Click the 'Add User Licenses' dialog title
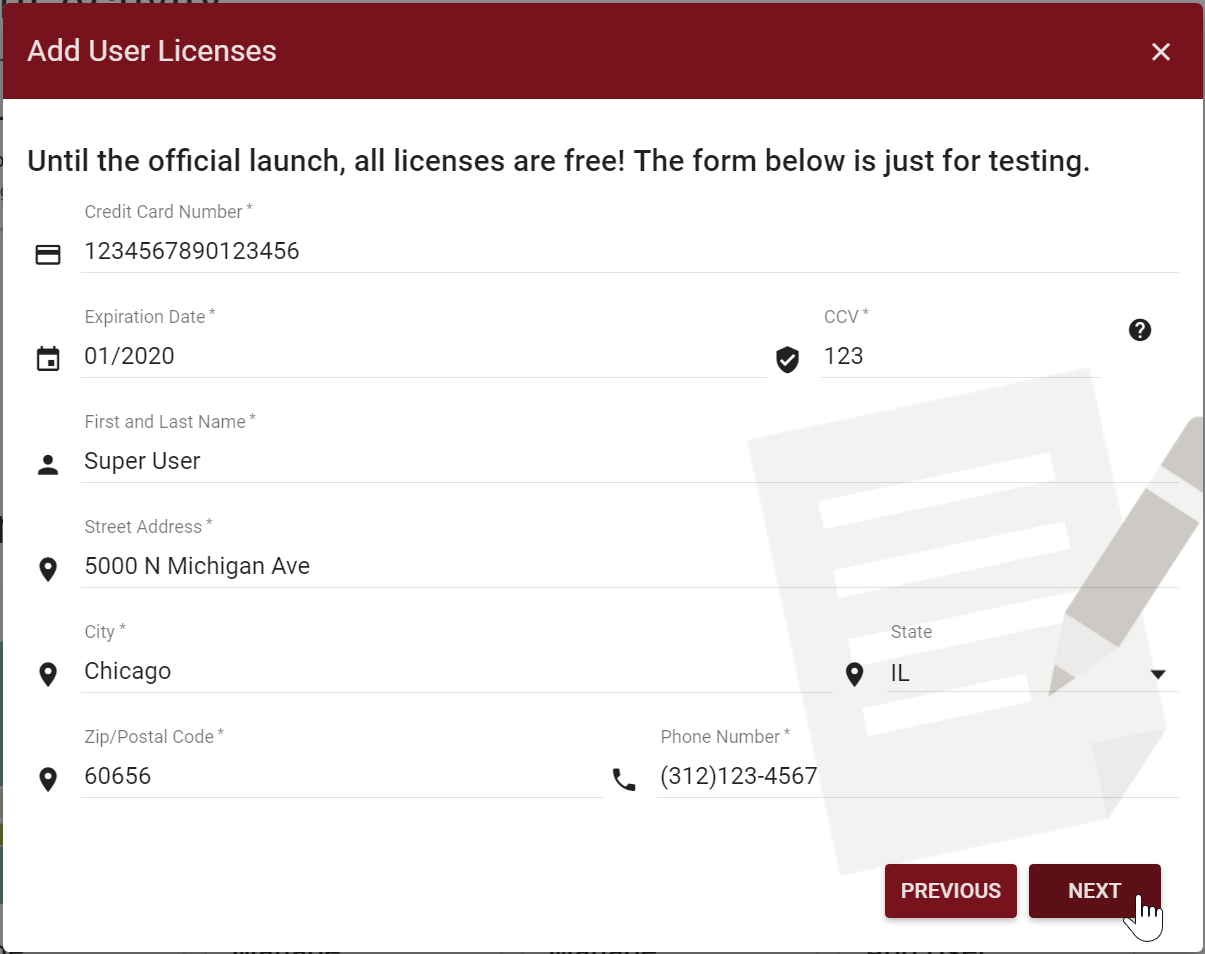Viewport: 1205px width, 954px height. point(152,51)
